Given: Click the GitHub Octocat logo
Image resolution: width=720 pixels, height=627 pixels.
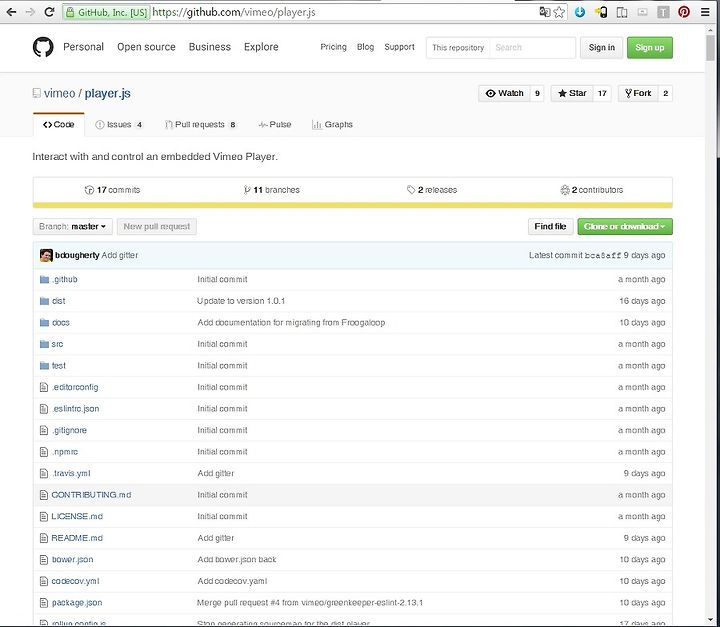Looking at the screenshot, I should click(x=43, y=47).
